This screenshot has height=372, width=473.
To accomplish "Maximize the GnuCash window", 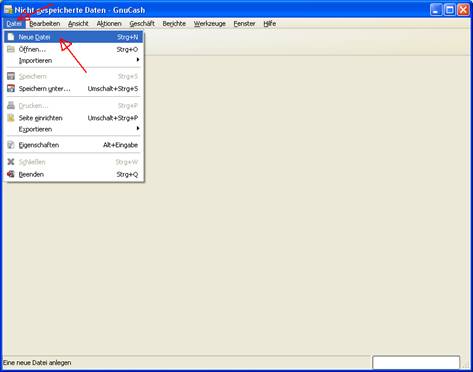I will pyautogui.click(x=450, y=10).
